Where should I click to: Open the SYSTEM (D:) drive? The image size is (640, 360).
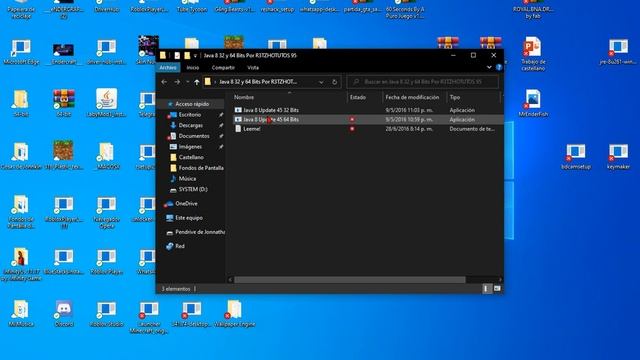pos(193,189)
